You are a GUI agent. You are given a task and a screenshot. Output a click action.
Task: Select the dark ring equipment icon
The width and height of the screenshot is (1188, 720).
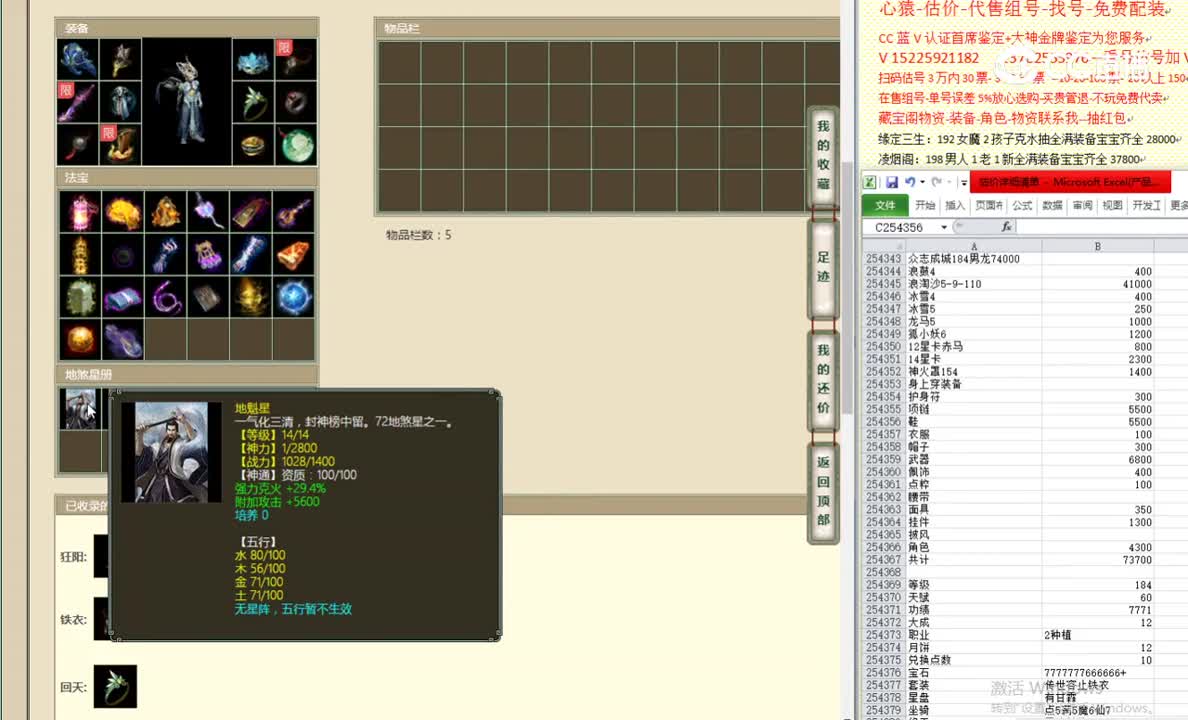click(x=296, y=102)
